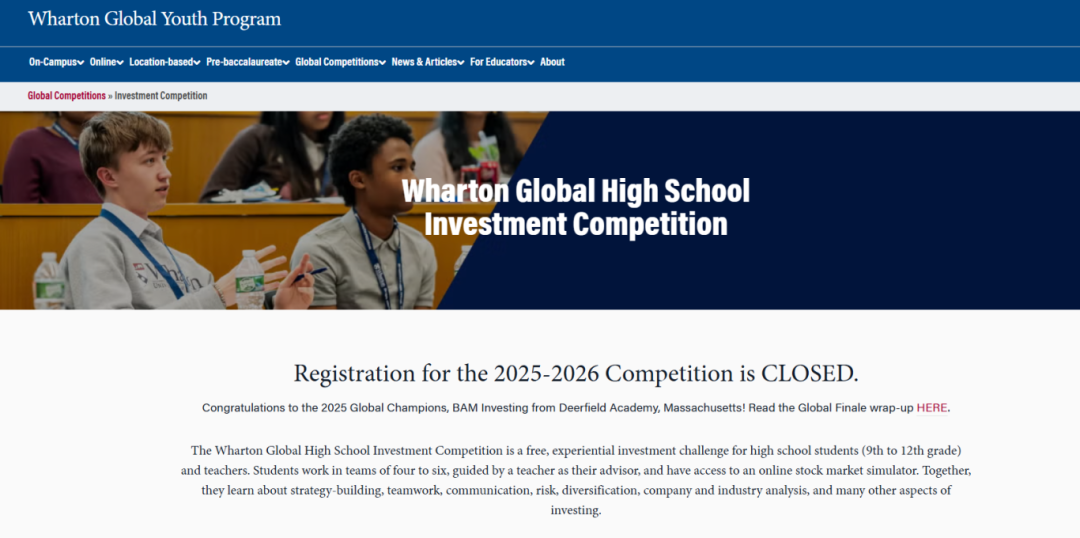The image size is (1080, 538).
Task: Open the Pre-baccalaureate navigation menu item
Action: [x=244, y=62]
